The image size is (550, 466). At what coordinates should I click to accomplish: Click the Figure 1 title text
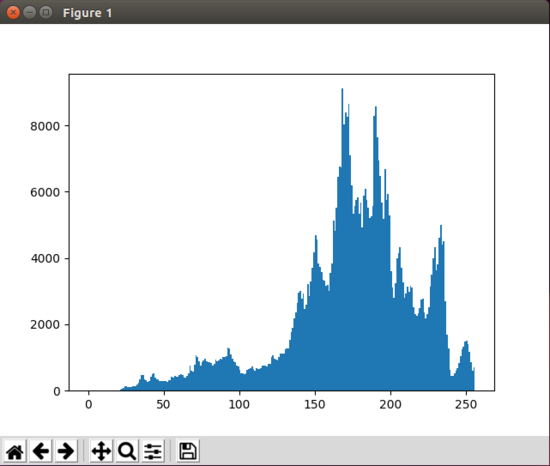pyautogui.click(x=87, y=13)
